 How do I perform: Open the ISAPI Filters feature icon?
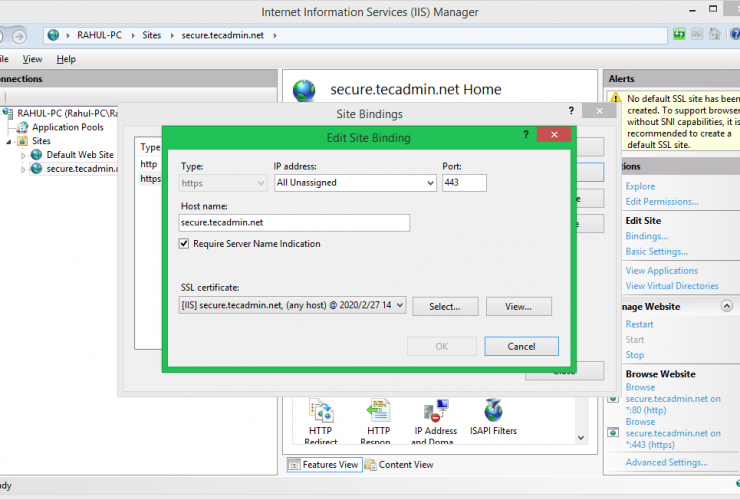click(493, 412)
